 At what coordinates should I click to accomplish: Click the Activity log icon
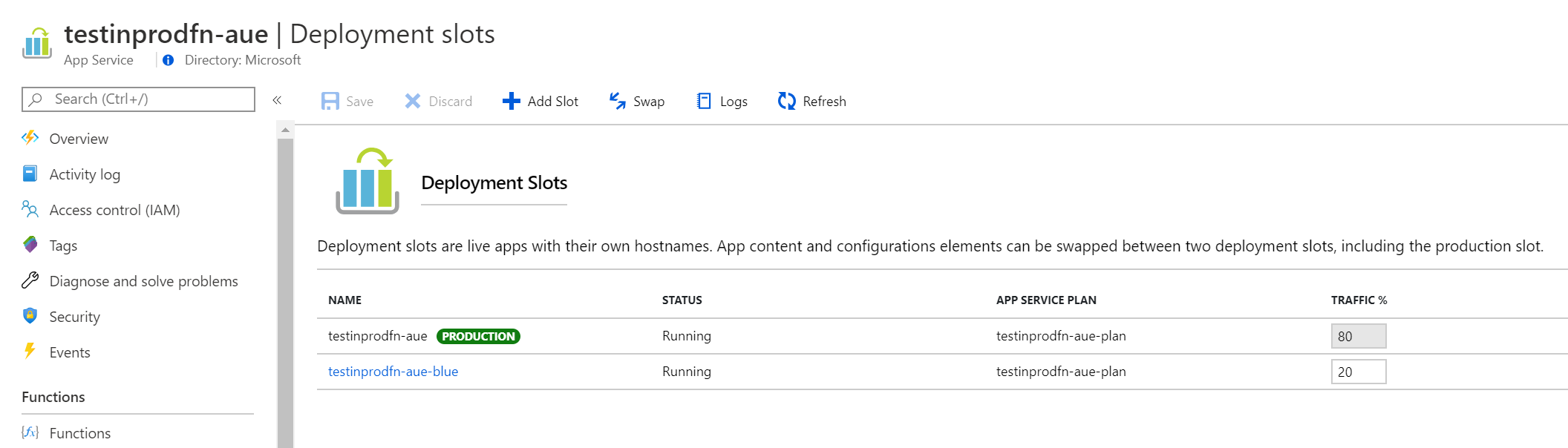coord(30,174)
